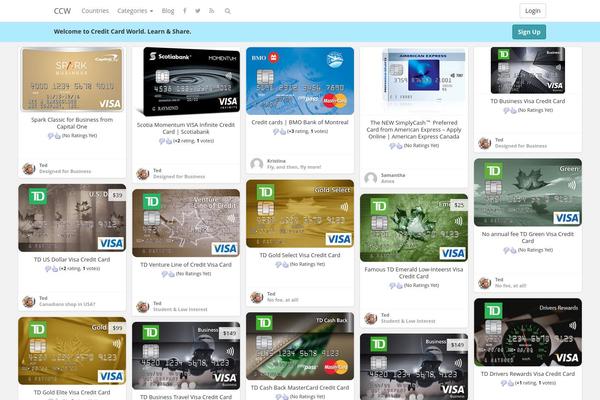Click Ted's avatar under TD Green Visa card
Image resolution: width=600 pixels, height=400 pixels.
484,283
